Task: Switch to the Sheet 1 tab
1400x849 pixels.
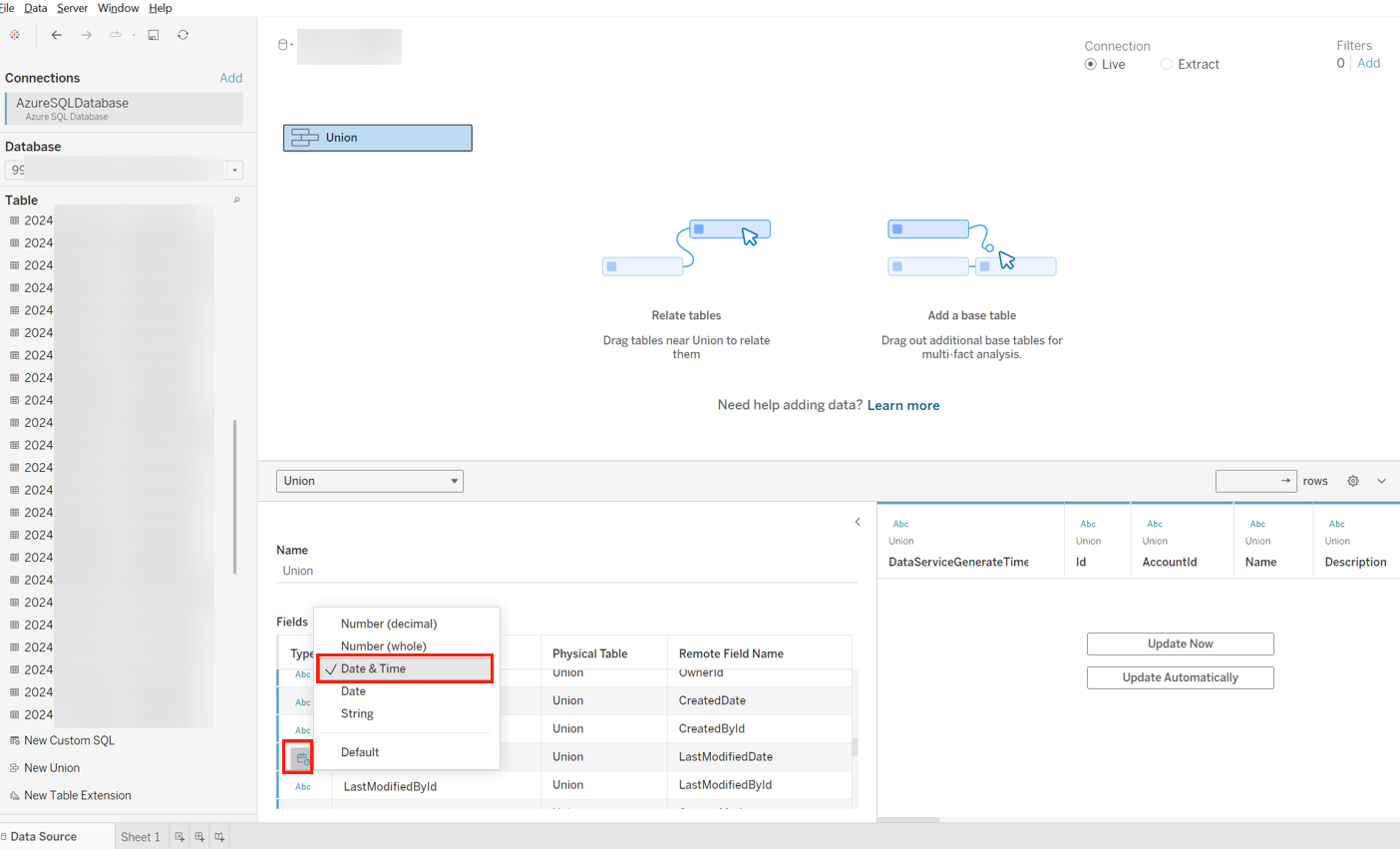Action: (140, 836)
